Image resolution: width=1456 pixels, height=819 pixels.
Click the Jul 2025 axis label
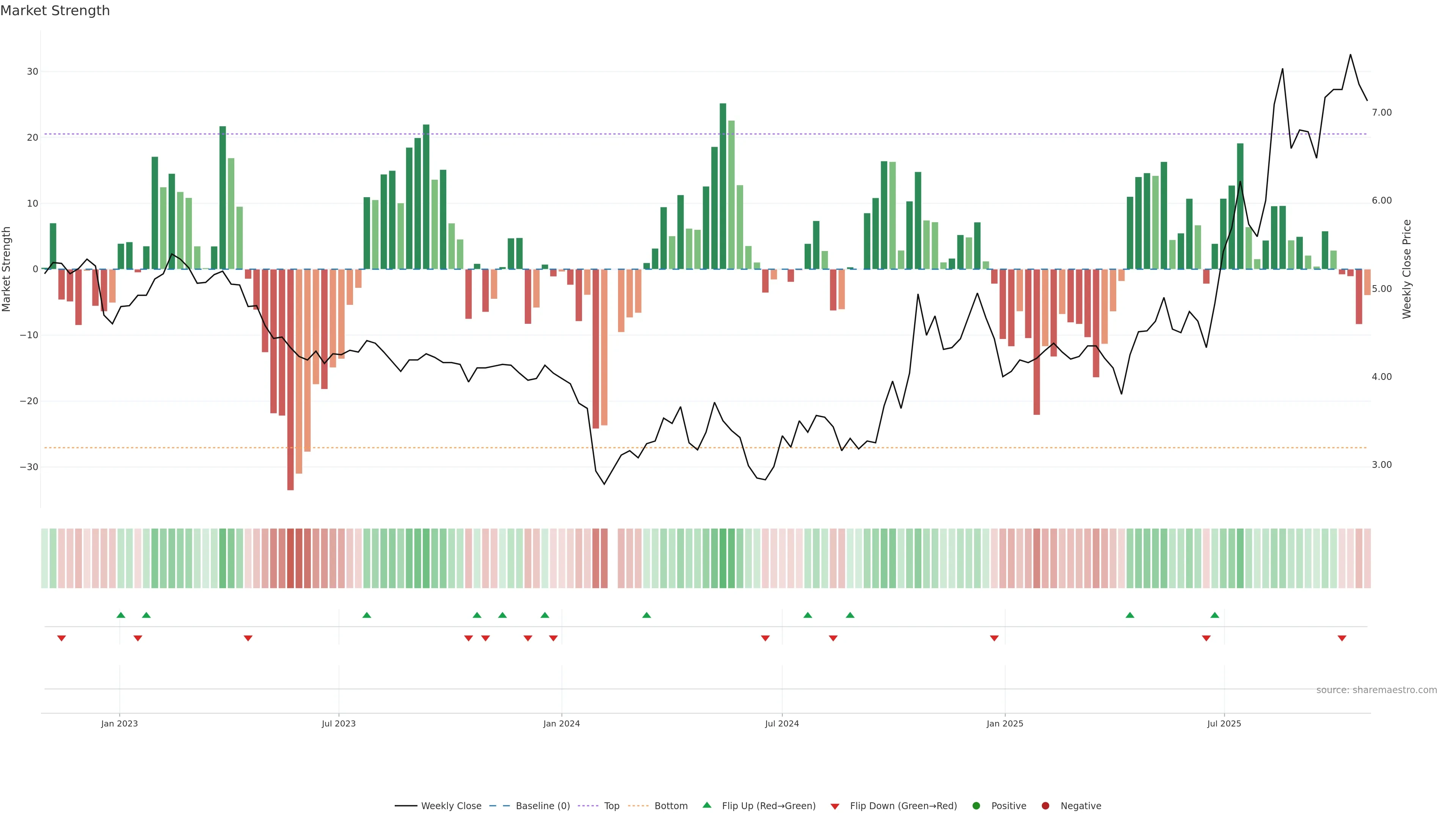point(1224,723)
